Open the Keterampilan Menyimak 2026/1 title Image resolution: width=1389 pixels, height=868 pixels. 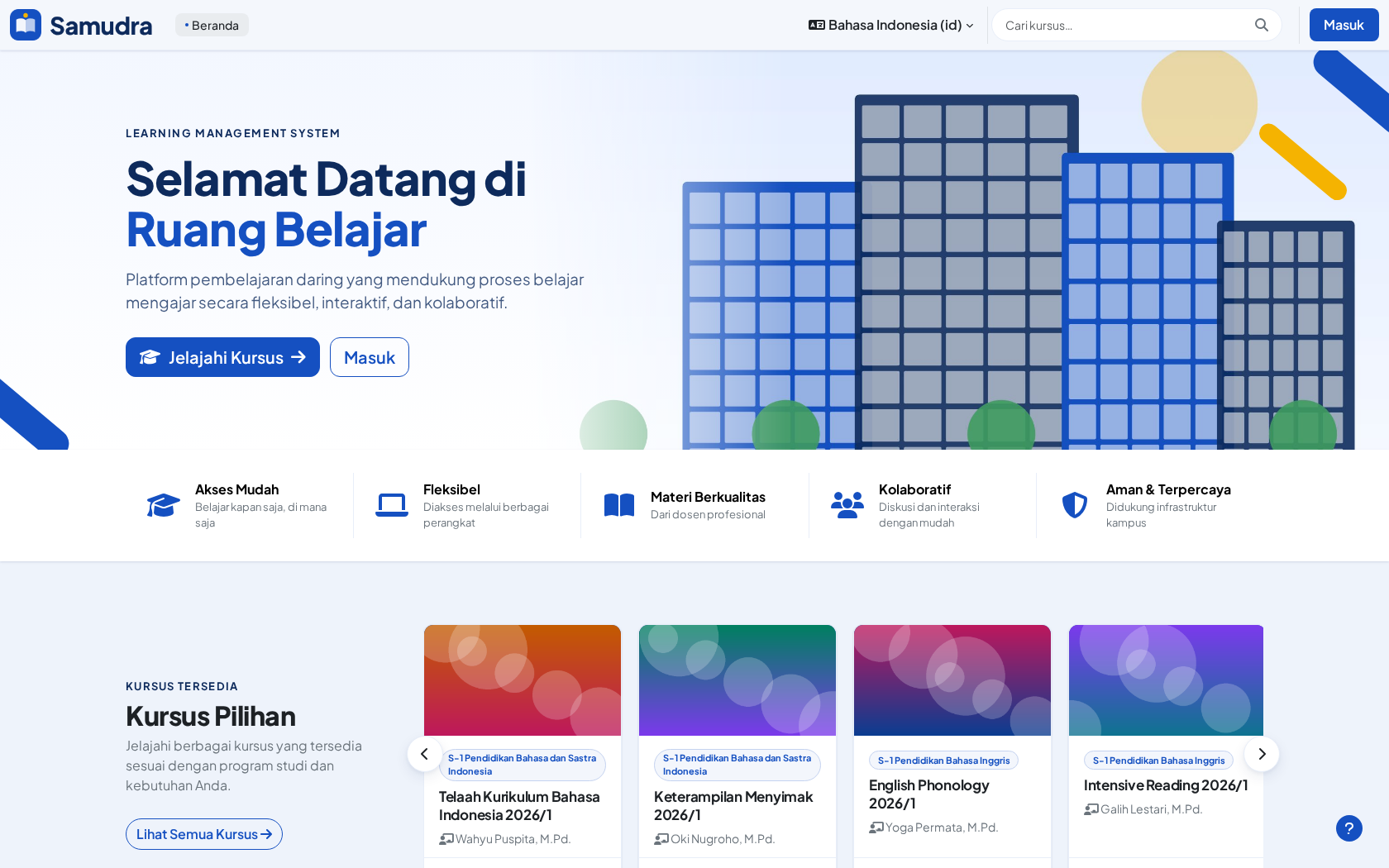pyautogui.click(x=733, y=806)
